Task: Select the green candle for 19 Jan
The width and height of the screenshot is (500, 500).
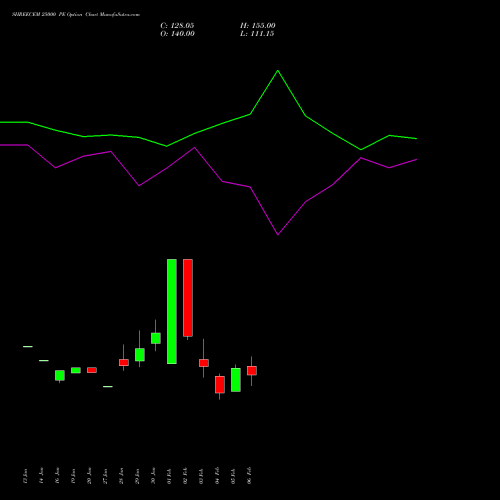Action: coord(76,370)
